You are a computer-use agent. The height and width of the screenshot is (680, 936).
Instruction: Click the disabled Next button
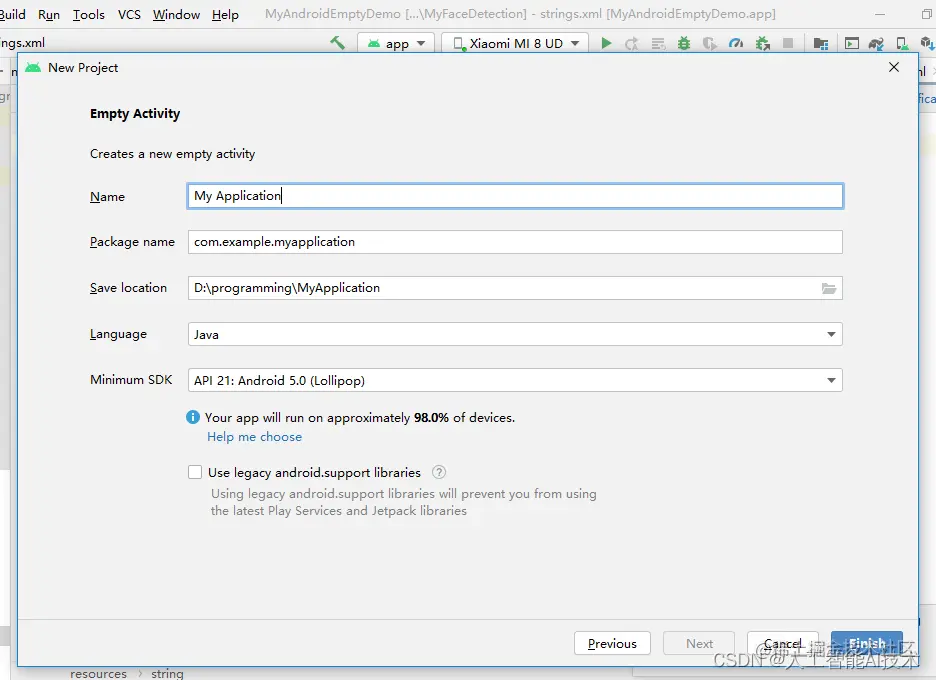[699, 644]
